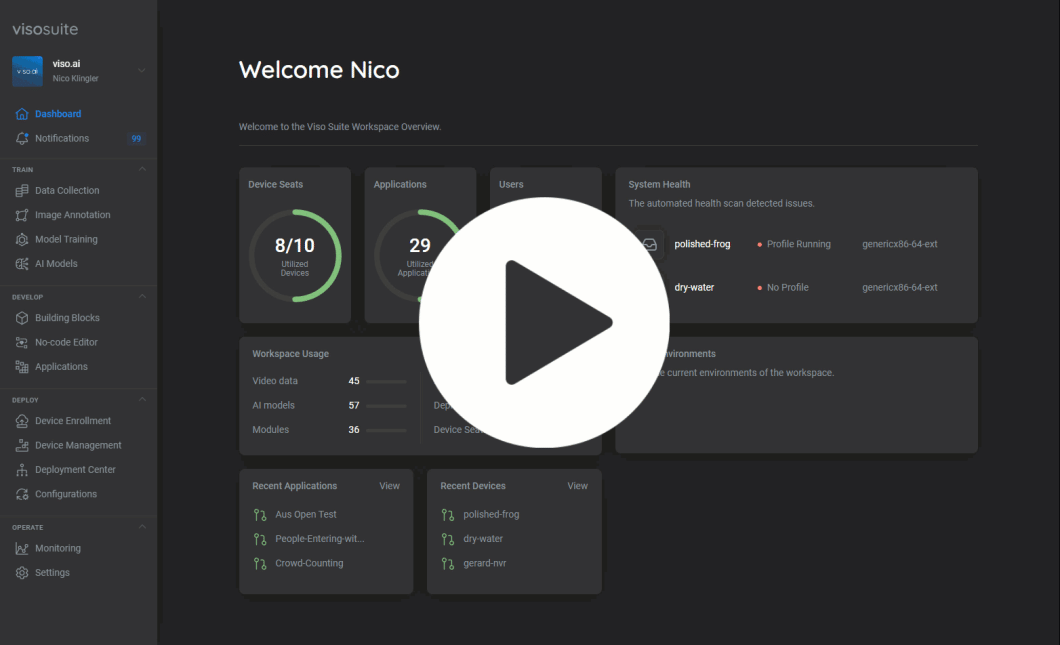Click genericx86-64-ext in dry-water row
This screenshot has width=1060, height=645.
[x=900, y=287]
